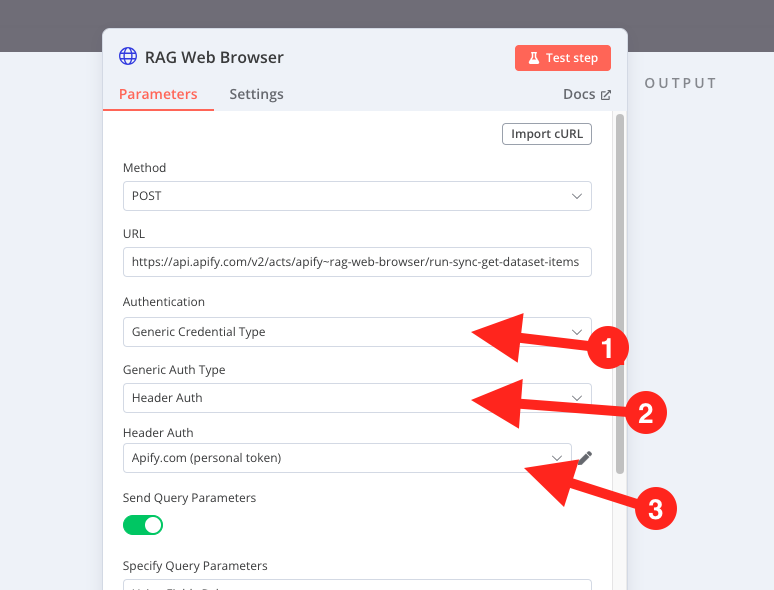774x590 pixels.
Task: Expand the Authentication dropdown
Action: pyautogui.click(x=356, y=332)
